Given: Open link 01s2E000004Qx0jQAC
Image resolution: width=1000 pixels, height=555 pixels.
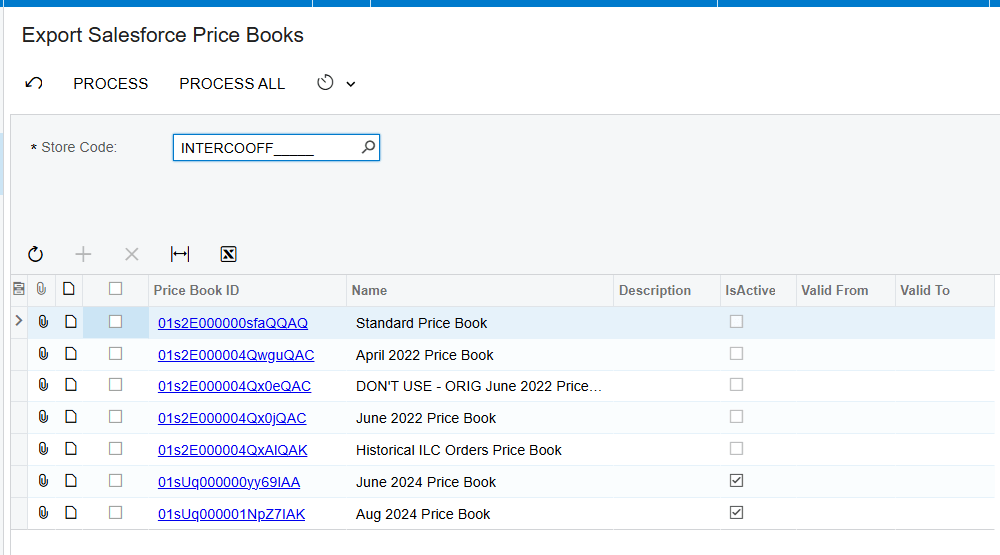Looking at the screenshot, I should coord(232,418).
